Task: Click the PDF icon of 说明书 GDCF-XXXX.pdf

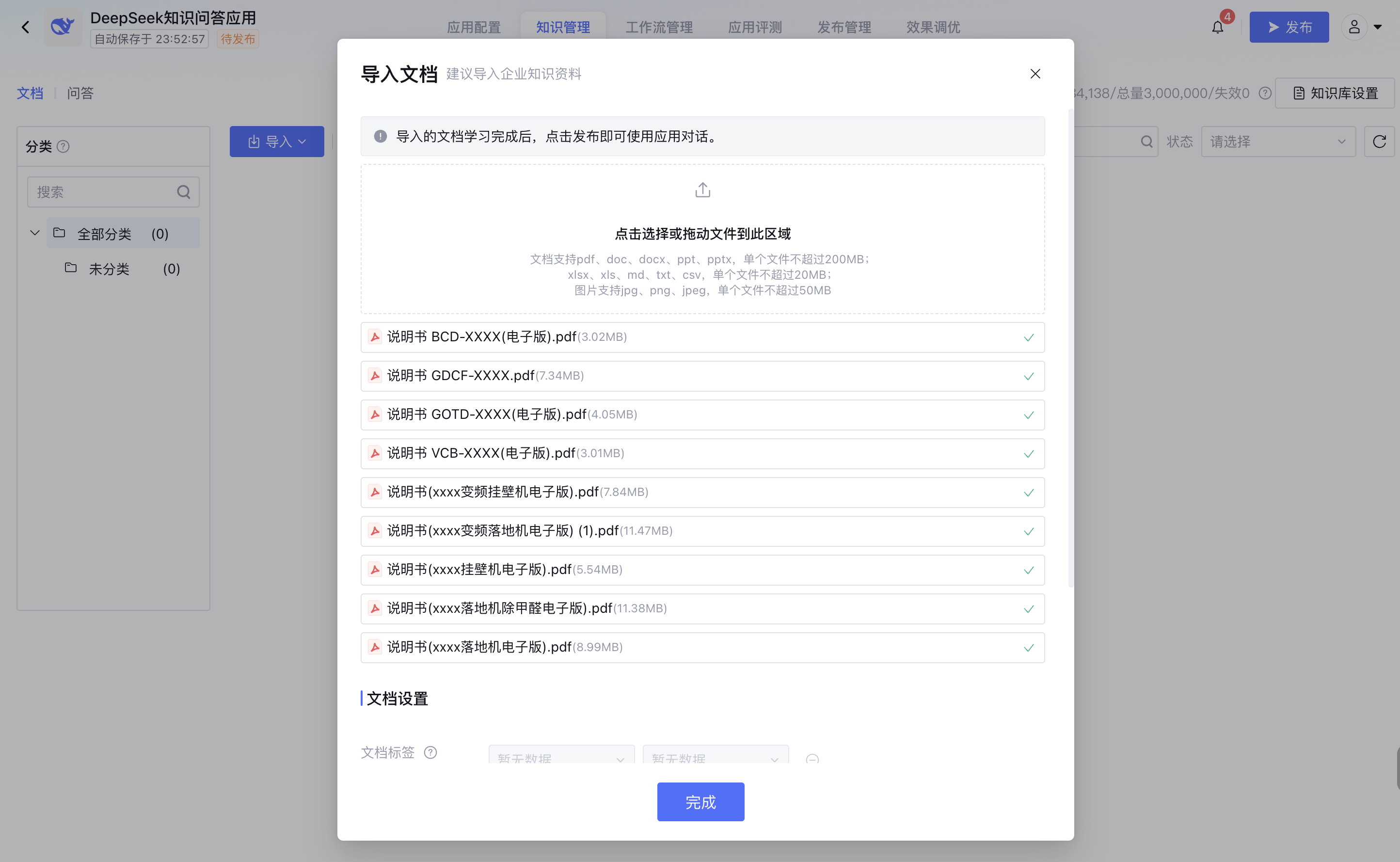Action: point(375,376)
